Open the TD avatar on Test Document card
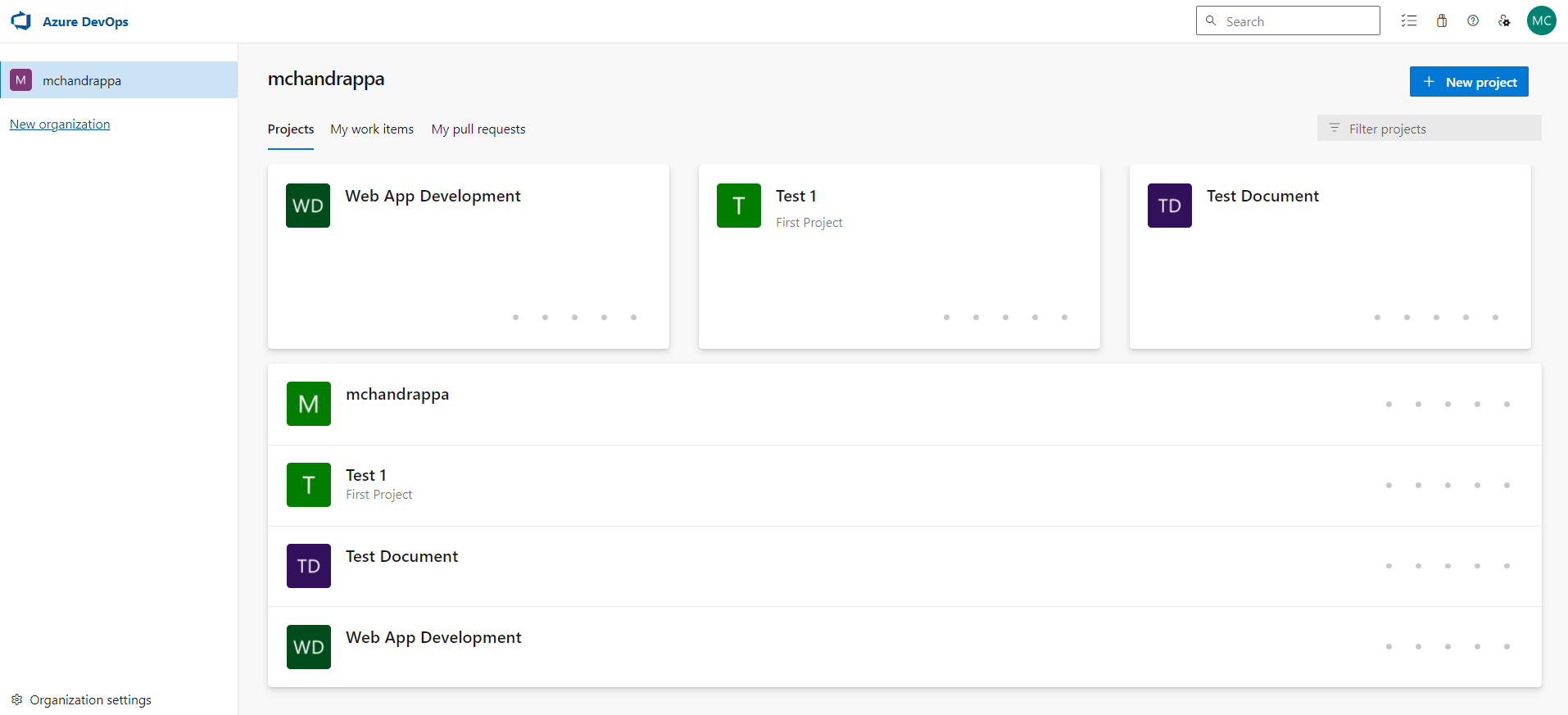The width and height of the screenshot is (1568, 715). [1170, 206]
